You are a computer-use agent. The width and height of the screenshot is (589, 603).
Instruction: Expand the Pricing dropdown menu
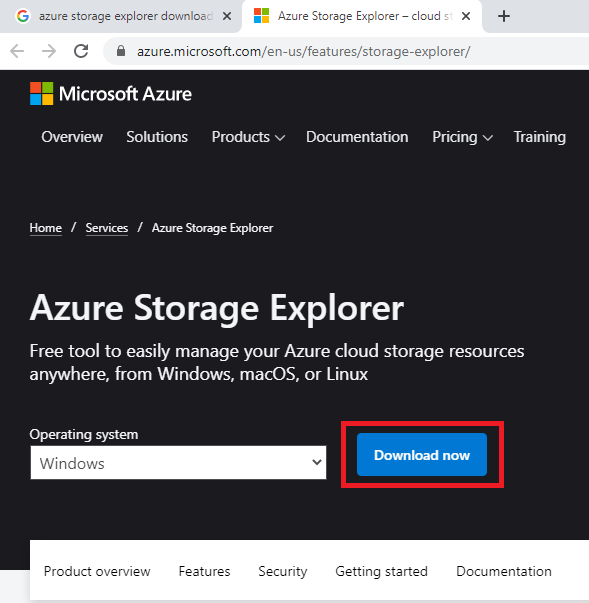tap(463, 137)
